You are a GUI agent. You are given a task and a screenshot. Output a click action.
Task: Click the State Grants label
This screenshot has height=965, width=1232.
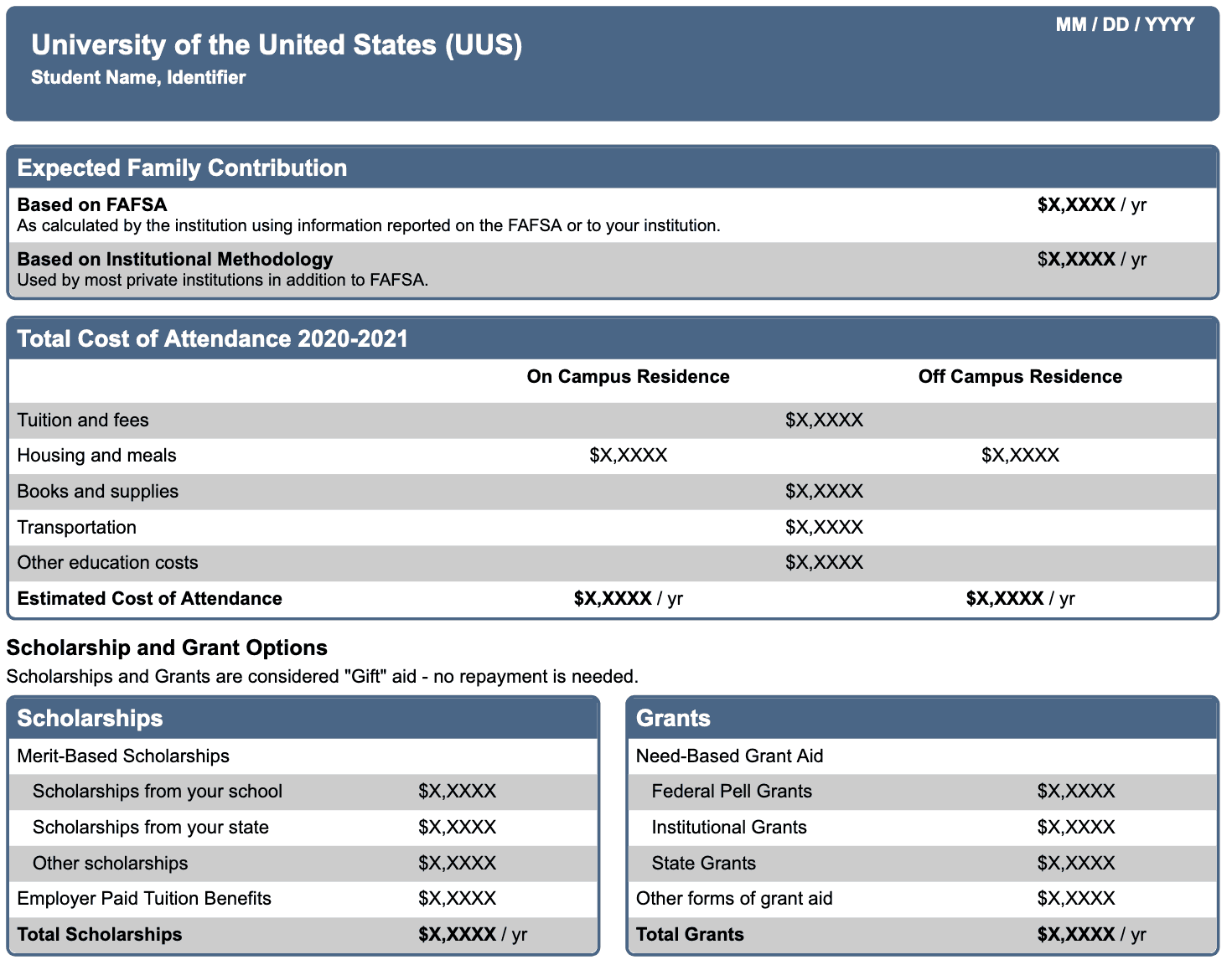pyautogui.click(x=703, y=864)
